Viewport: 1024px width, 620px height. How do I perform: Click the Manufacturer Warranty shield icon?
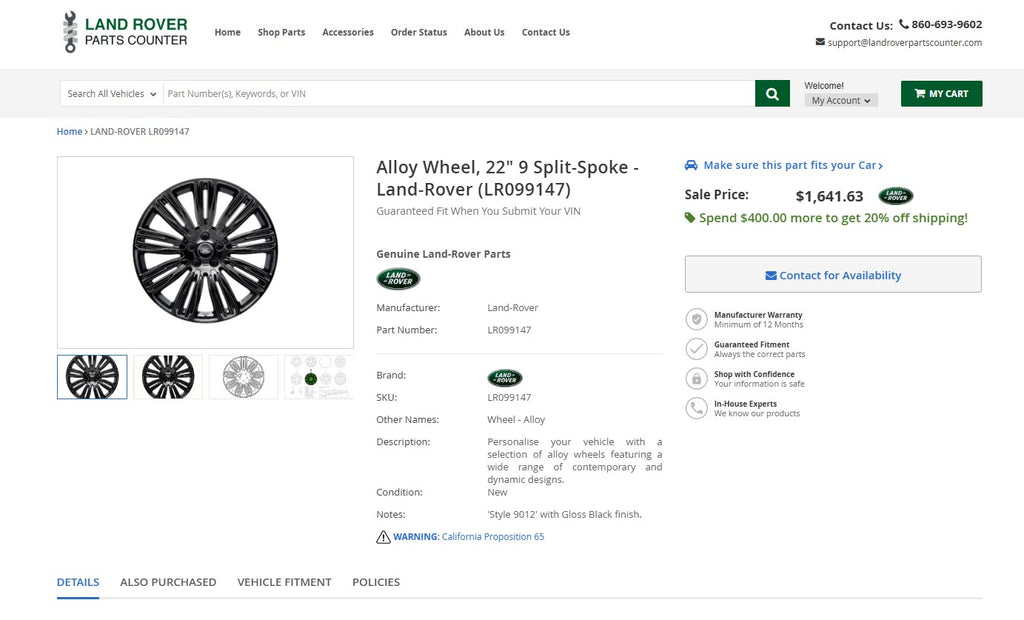[x=697, y=319]
